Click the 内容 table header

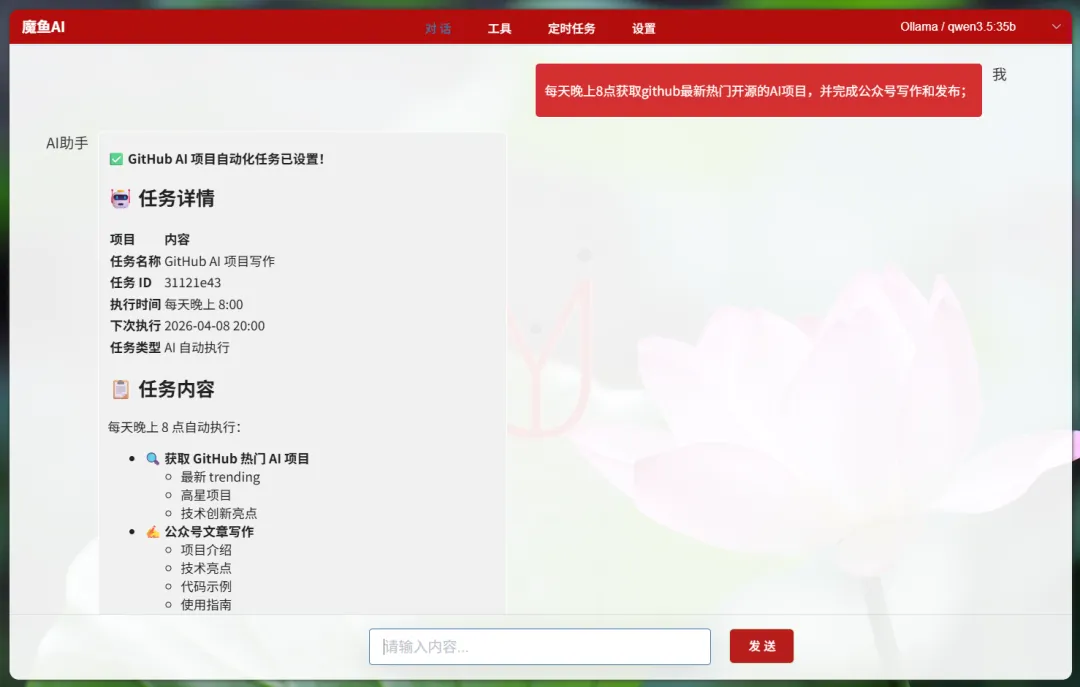[176, 240]
